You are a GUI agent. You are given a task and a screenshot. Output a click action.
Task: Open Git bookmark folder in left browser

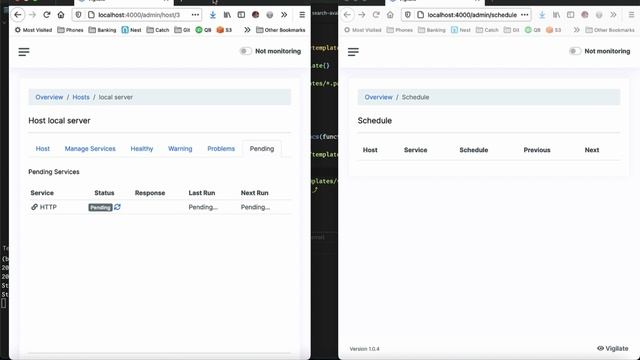pyautogui.click(x=182, y=30)
